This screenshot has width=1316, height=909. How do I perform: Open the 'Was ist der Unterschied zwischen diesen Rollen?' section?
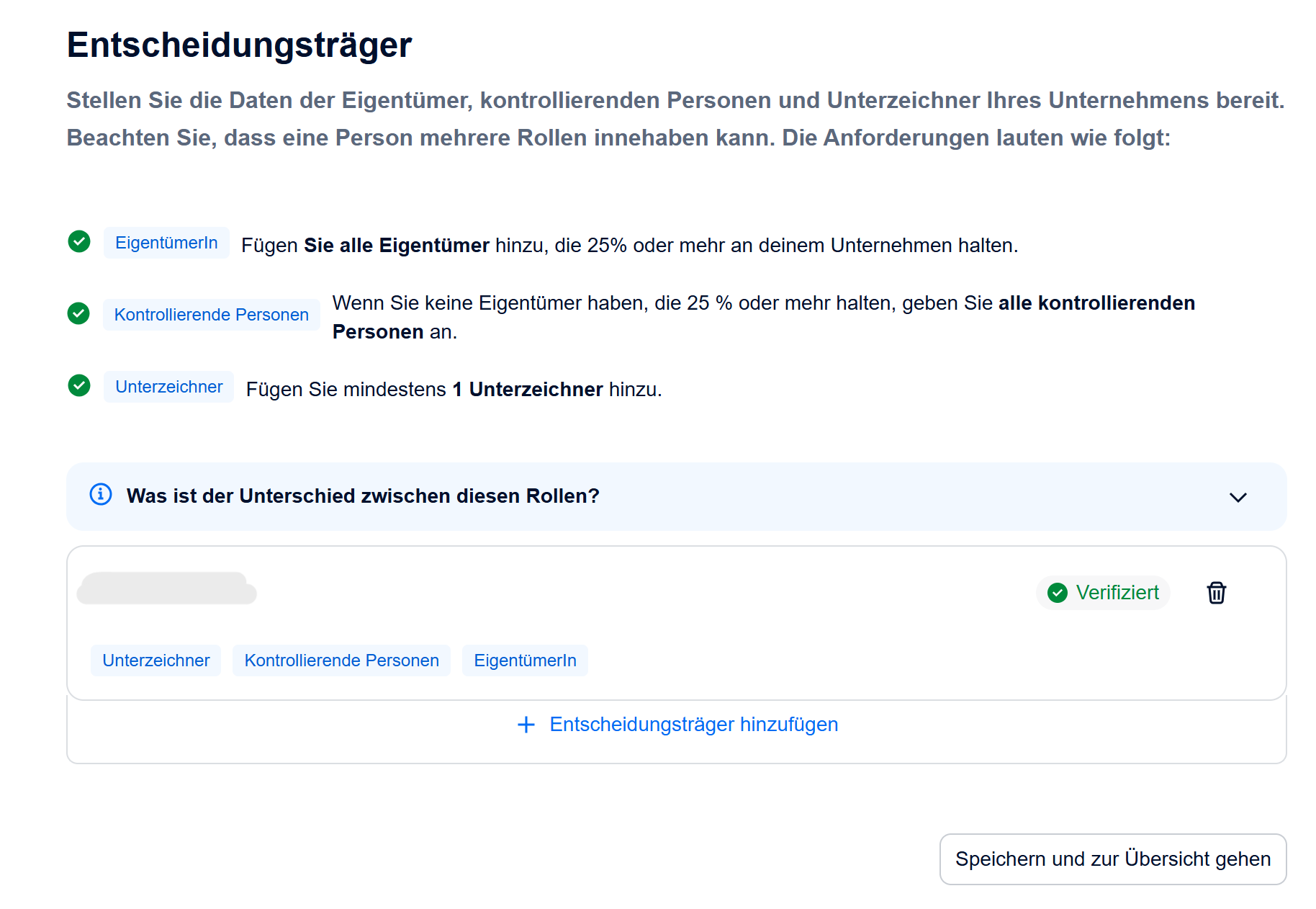pyautogui.click(x=363, y=496)
